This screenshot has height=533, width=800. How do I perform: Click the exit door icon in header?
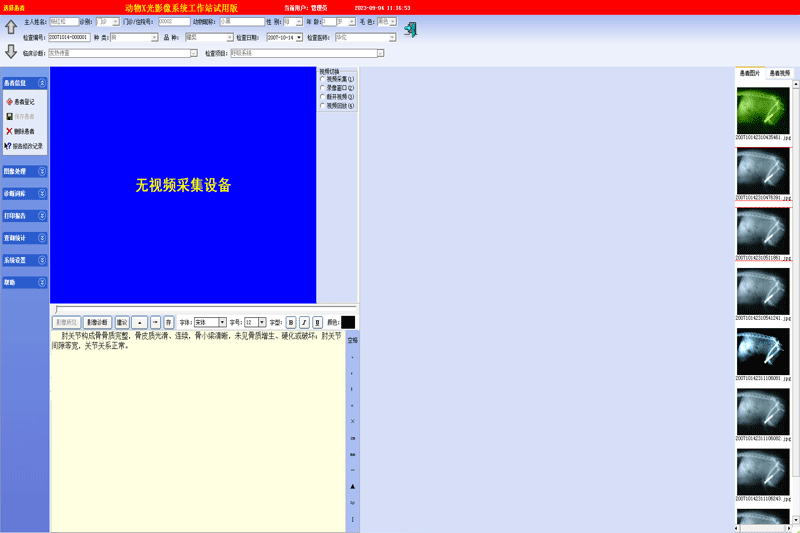point(410,30)
